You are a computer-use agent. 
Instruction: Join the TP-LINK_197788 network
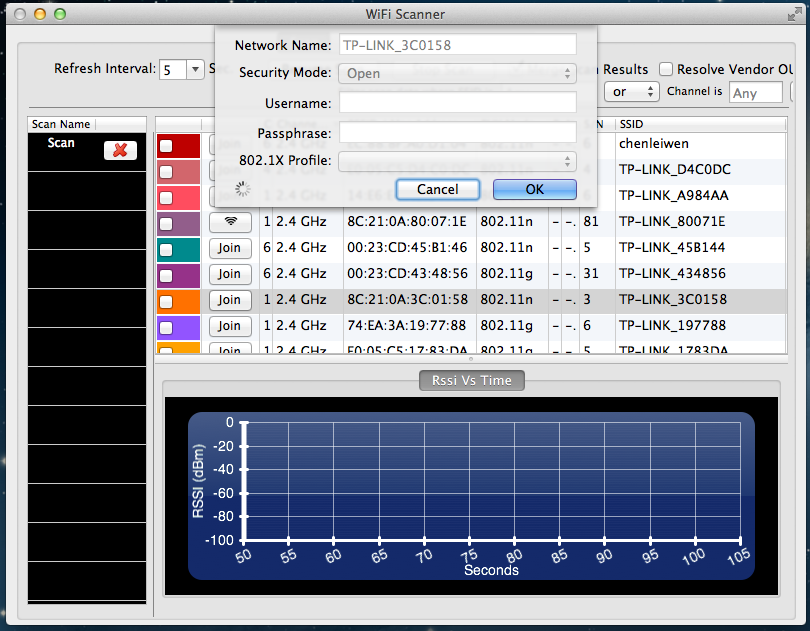point(230,326)
